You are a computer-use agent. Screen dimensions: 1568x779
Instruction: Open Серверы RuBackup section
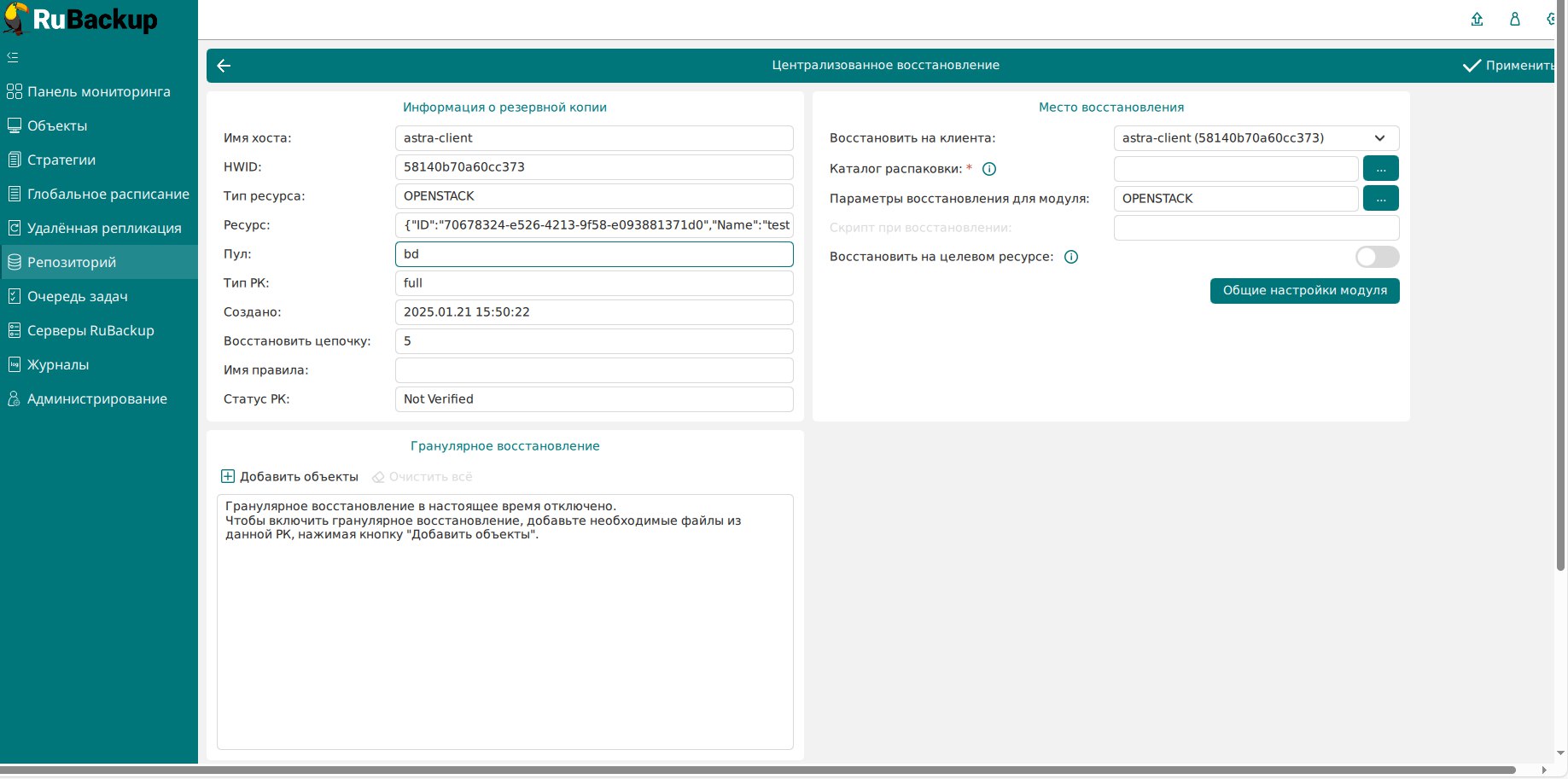pyautogui.click(x=99, y=330)
